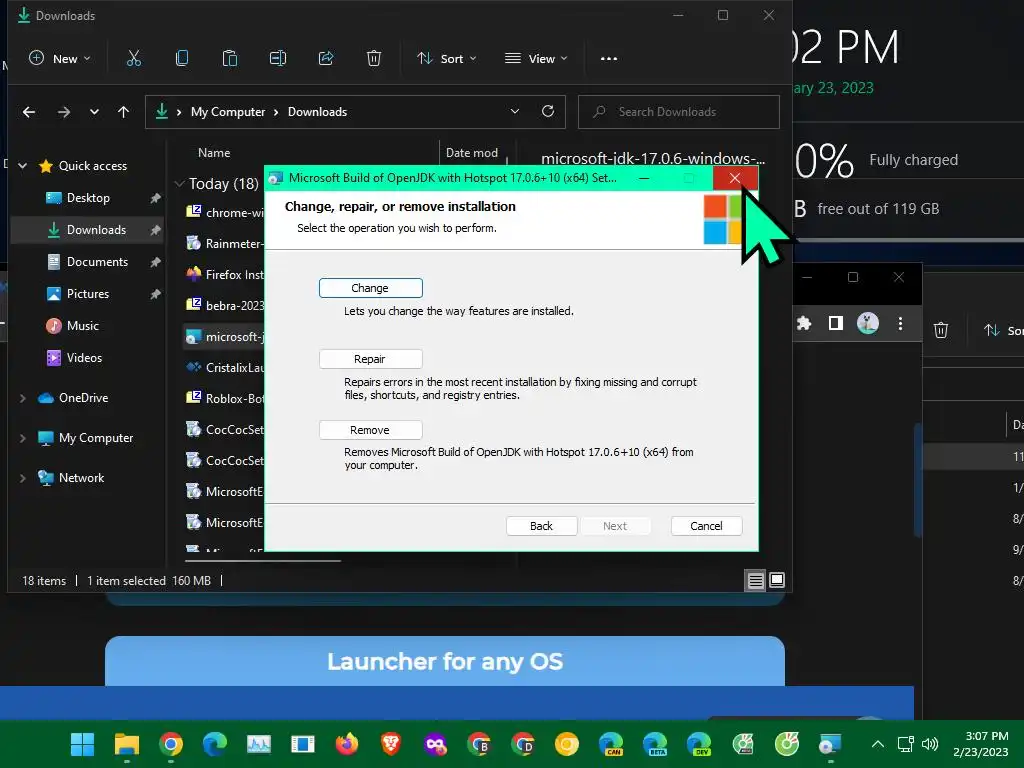Click the browser profile avatar
Viewport: 1024px width, 768px height.
867,323
